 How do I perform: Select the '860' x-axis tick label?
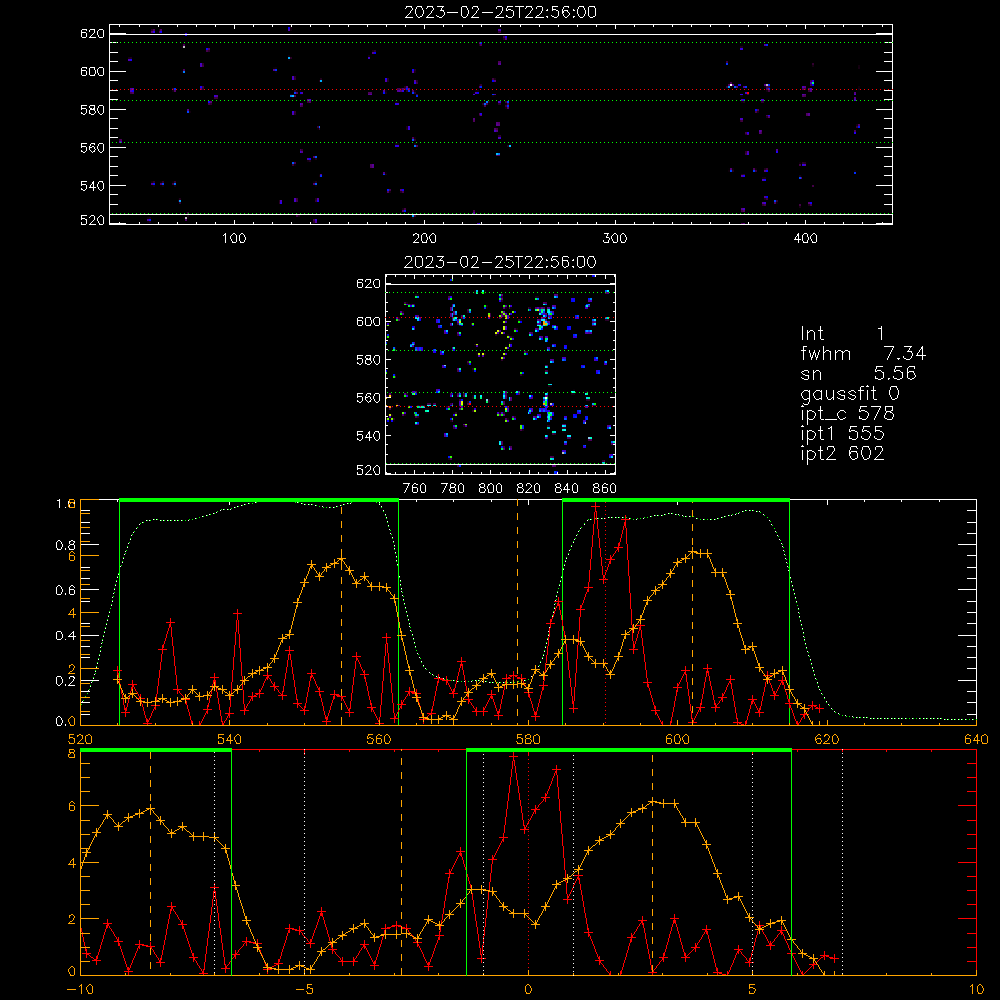pyautogui.click(x=605, y=489)
